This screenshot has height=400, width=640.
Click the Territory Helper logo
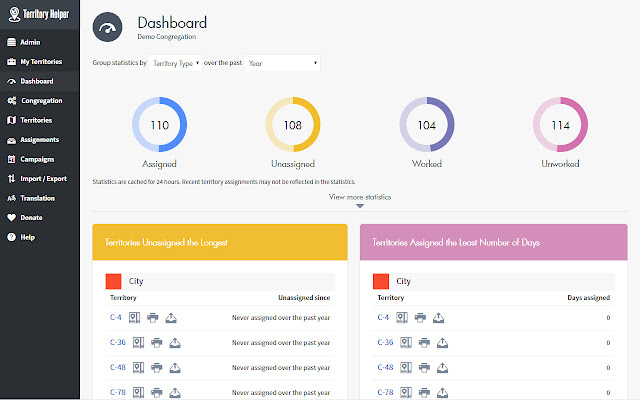39,14
